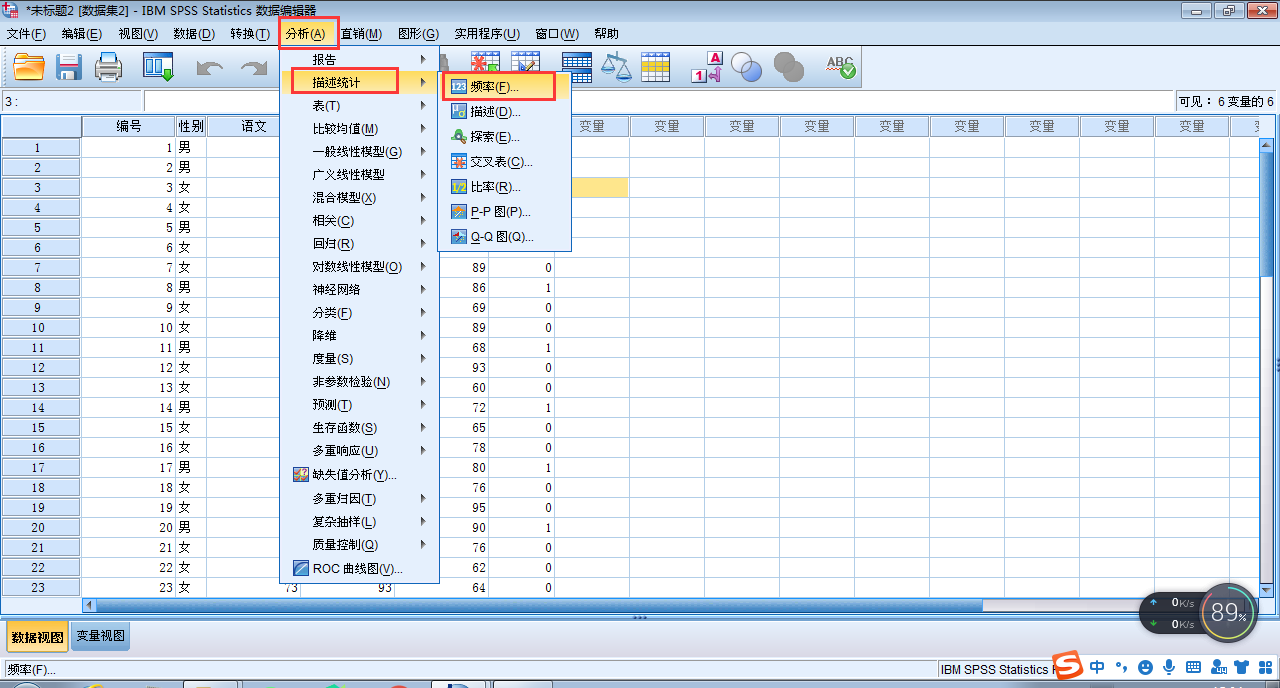Click the Print toolbar icon
Viewport: 1280px width, 688px height.
click(x=108, y=68)
